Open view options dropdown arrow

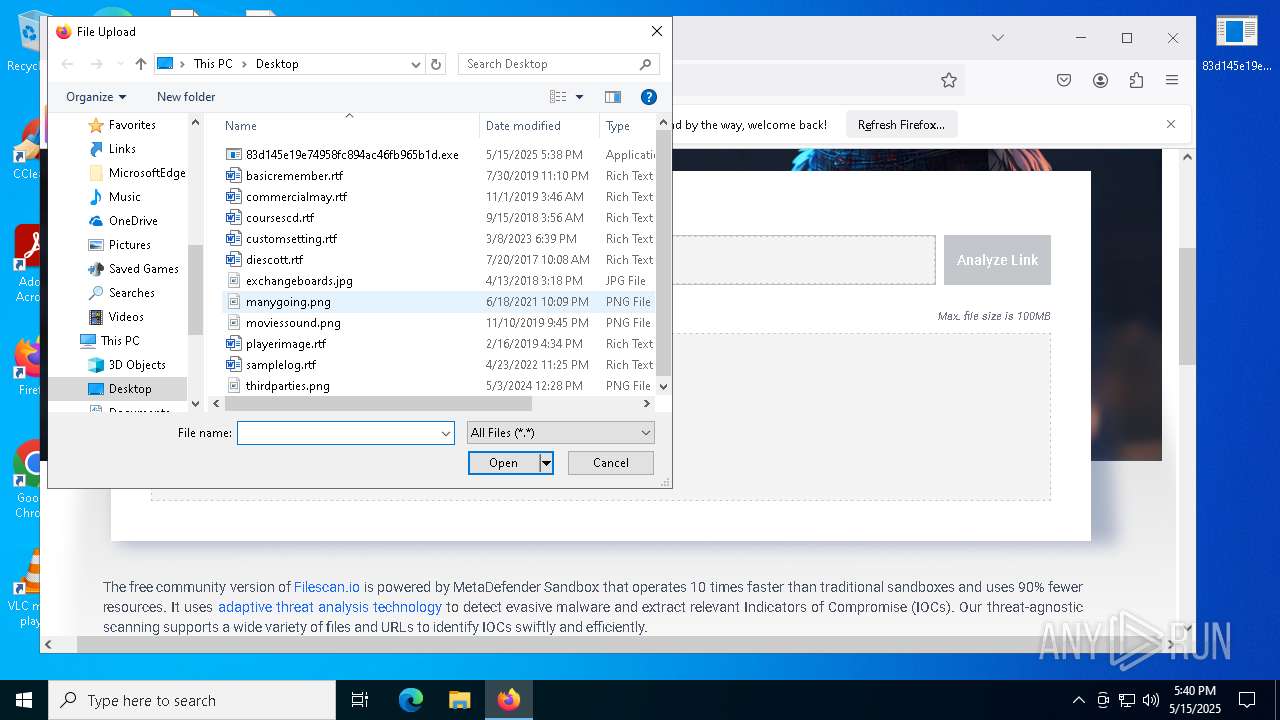pyautogui.click(x=579, y=97)
